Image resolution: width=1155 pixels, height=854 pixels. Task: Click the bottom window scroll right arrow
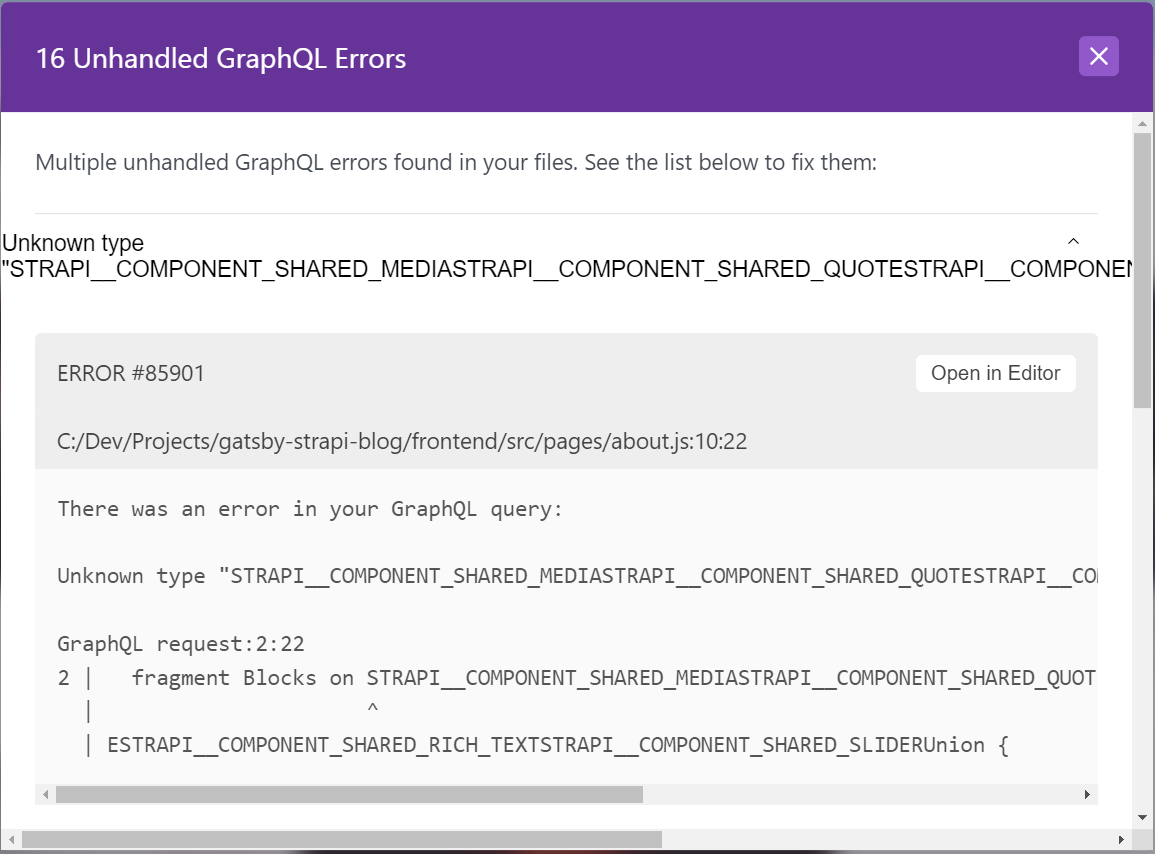coord(1121,839)
